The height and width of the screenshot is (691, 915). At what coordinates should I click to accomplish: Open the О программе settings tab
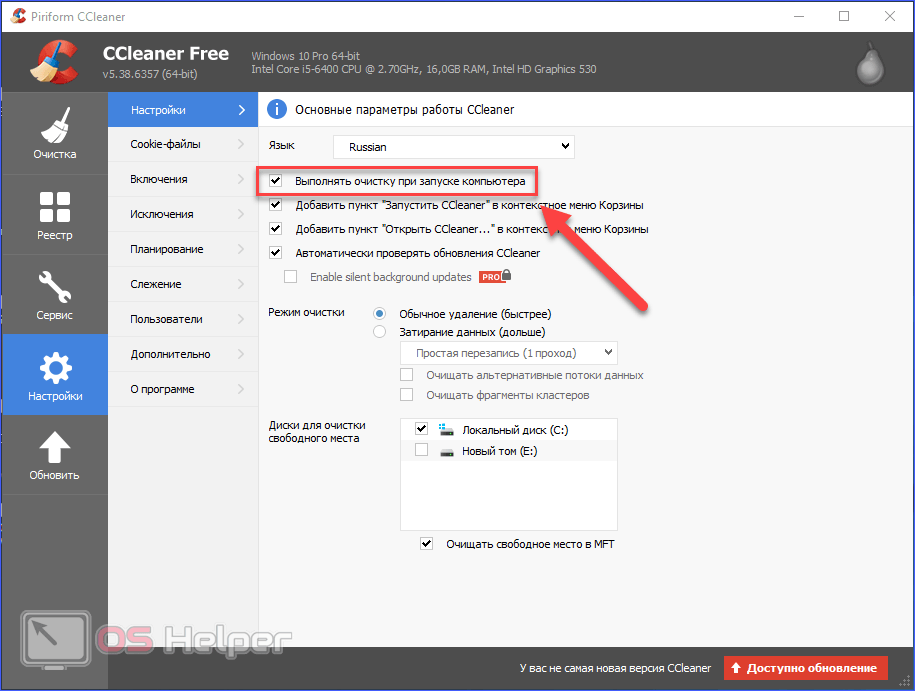183,389
